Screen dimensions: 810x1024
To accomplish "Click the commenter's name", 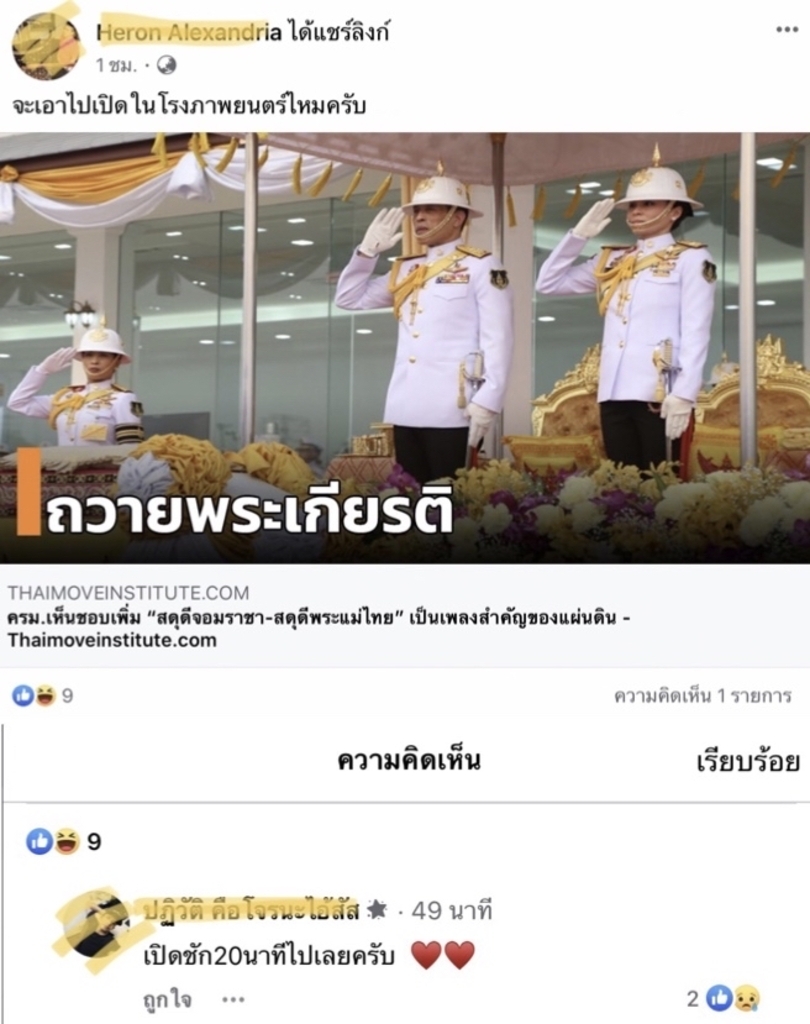I will pyautogui.click(x=251, y=910).
